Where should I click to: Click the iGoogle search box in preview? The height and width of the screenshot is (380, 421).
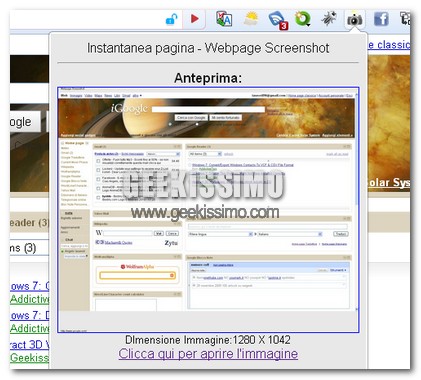click(x=208, y=109)
